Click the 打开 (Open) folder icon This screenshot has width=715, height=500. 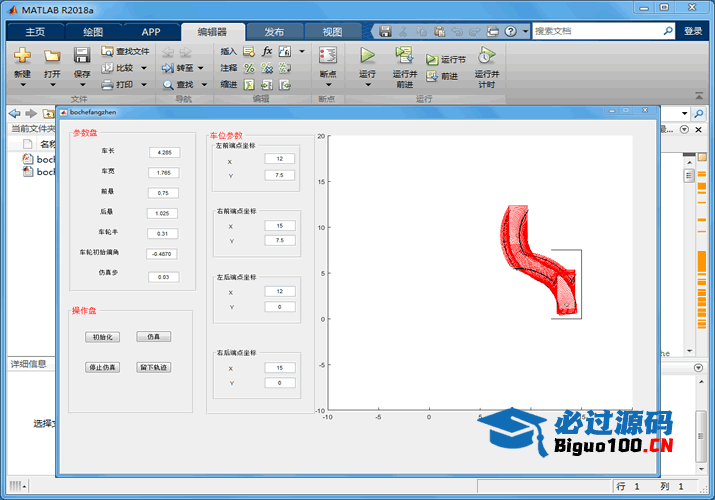tap(52, 56)
